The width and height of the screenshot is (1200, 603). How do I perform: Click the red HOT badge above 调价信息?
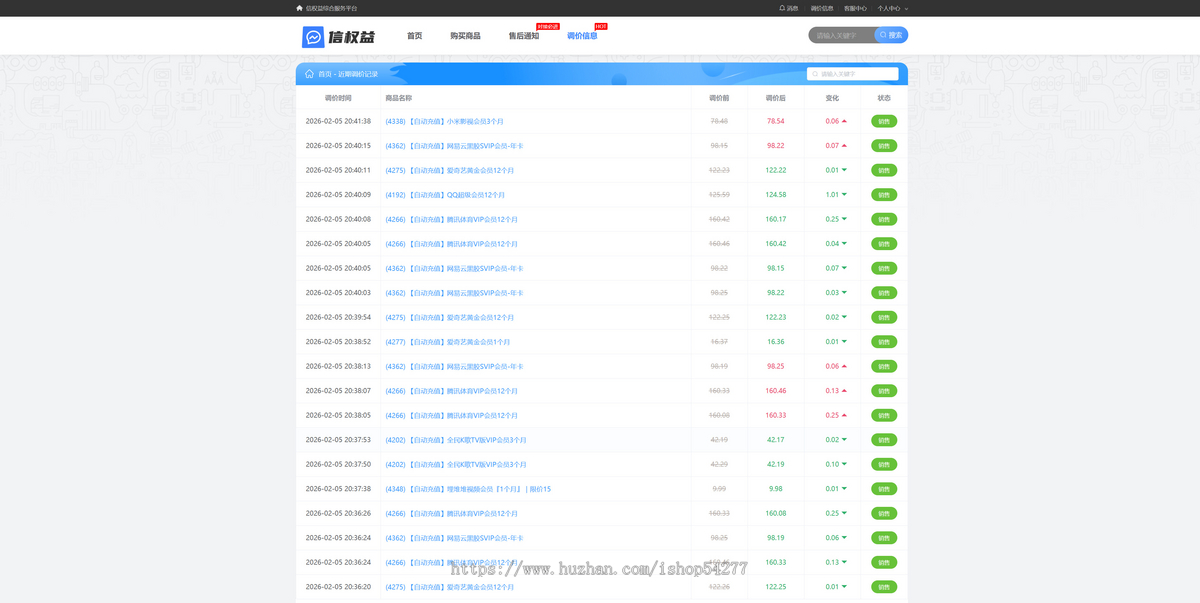[601, 26]
